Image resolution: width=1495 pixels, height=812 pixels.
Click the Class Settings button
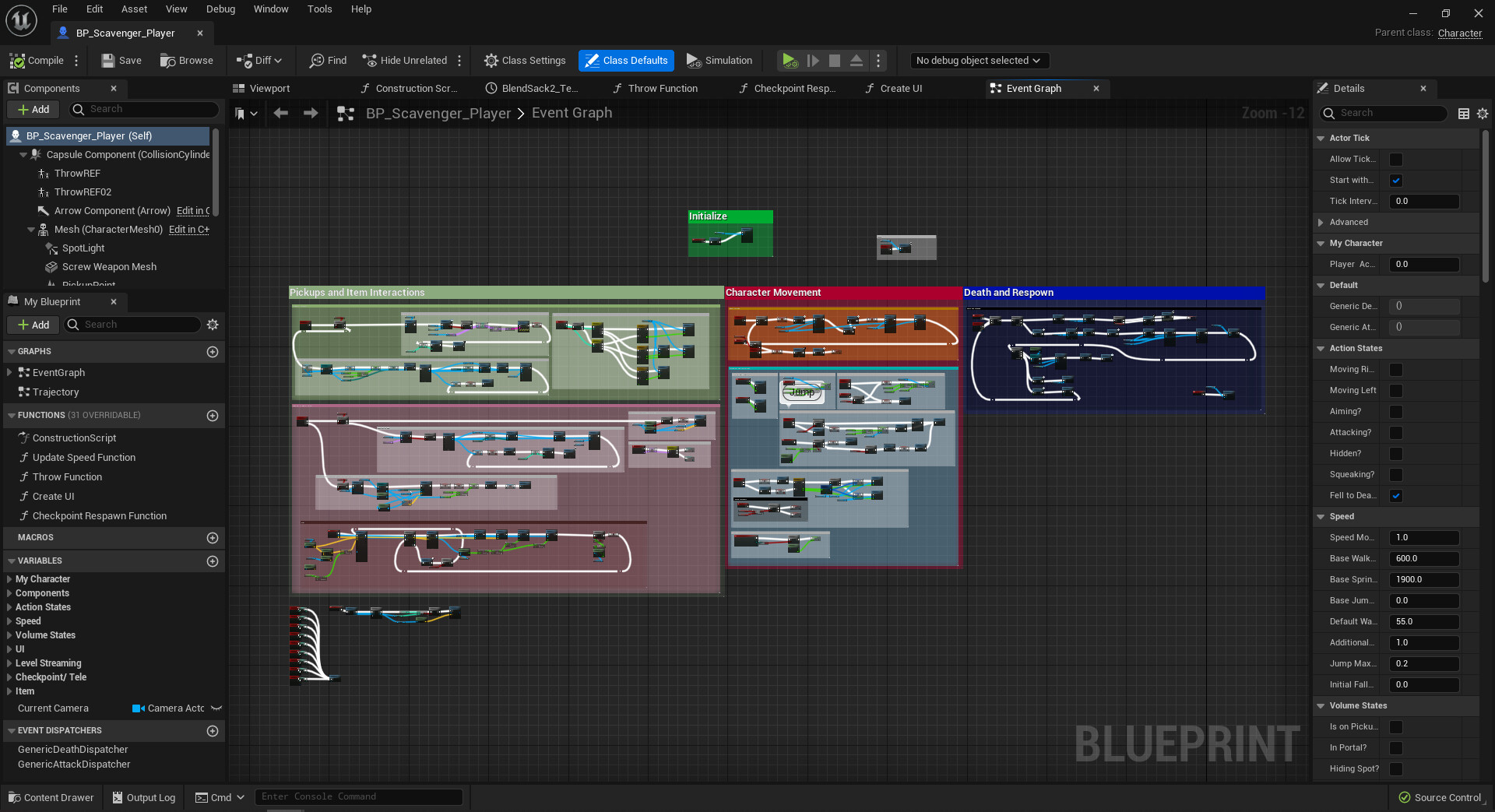525,61
